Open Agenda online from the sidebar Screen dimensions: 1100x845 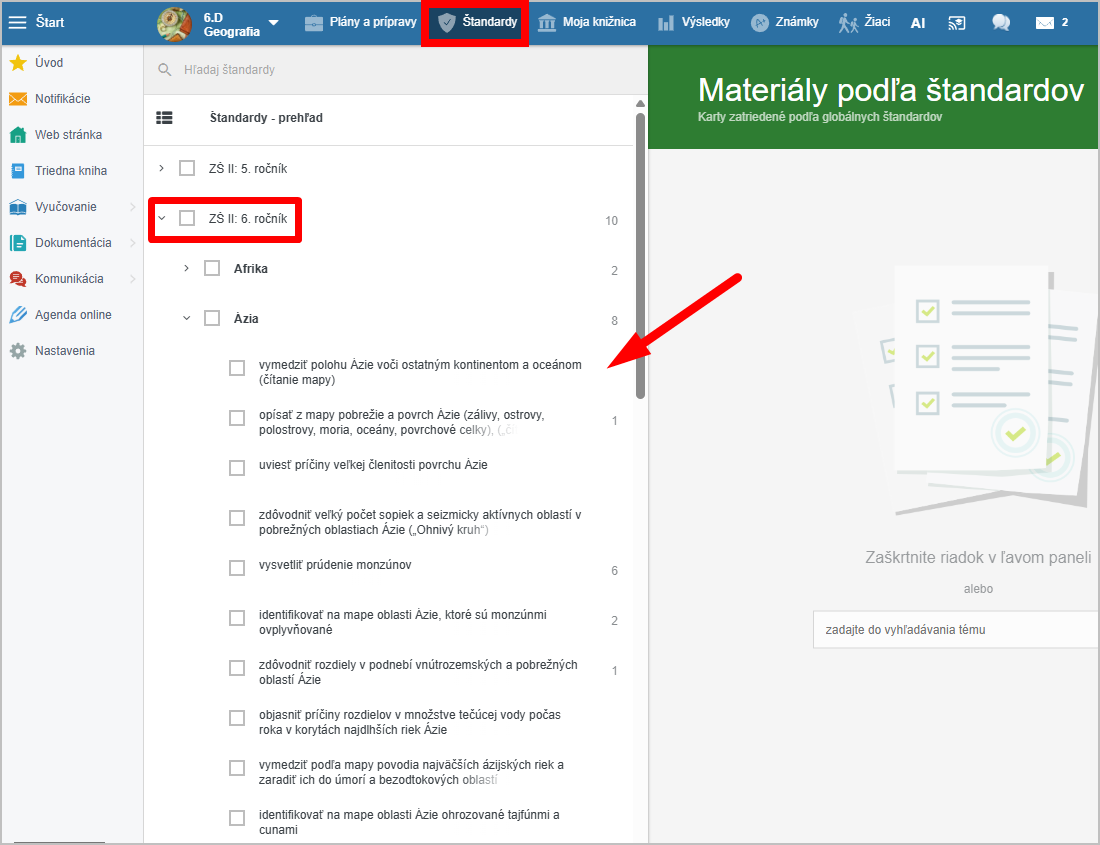point(72,315)
